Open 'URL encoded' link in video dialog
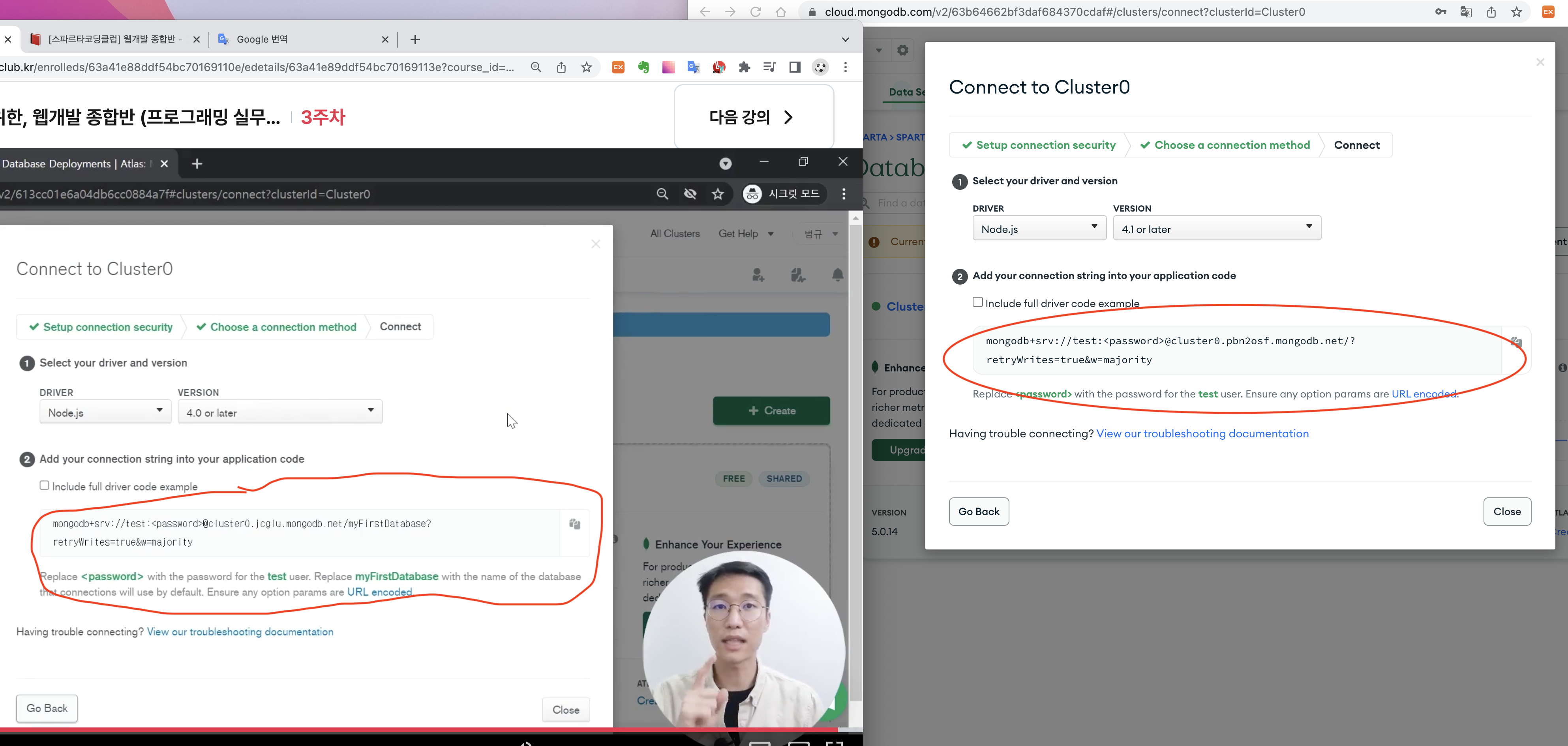1568x746 pixels. pyautogui.click(x=379, y=592)
